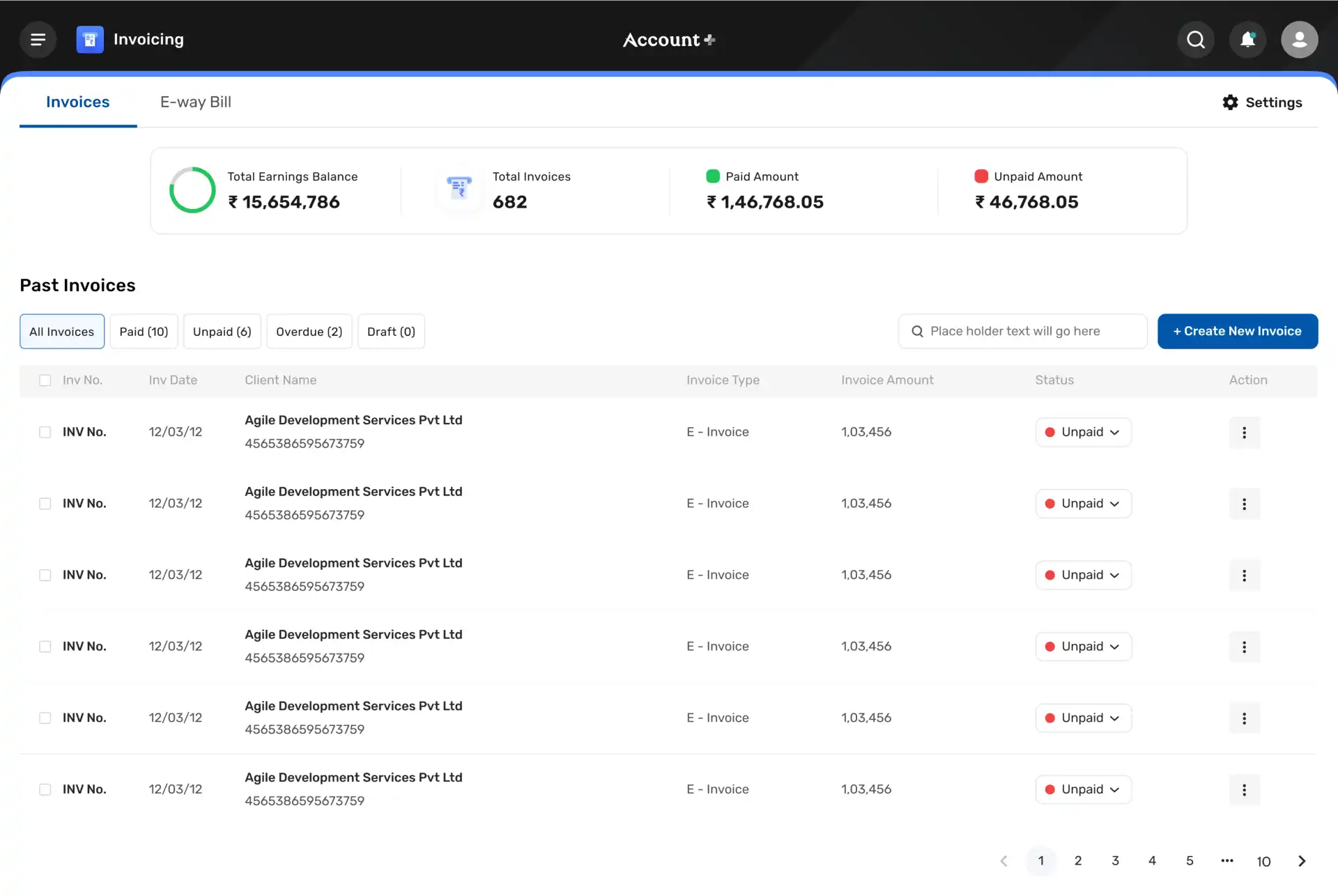Image resolution: width=1338 pixels, height=896 pixels.
Task: Filter by Unpaid (6) invoices
Action: pyautogui.click(x=222, y=332)
